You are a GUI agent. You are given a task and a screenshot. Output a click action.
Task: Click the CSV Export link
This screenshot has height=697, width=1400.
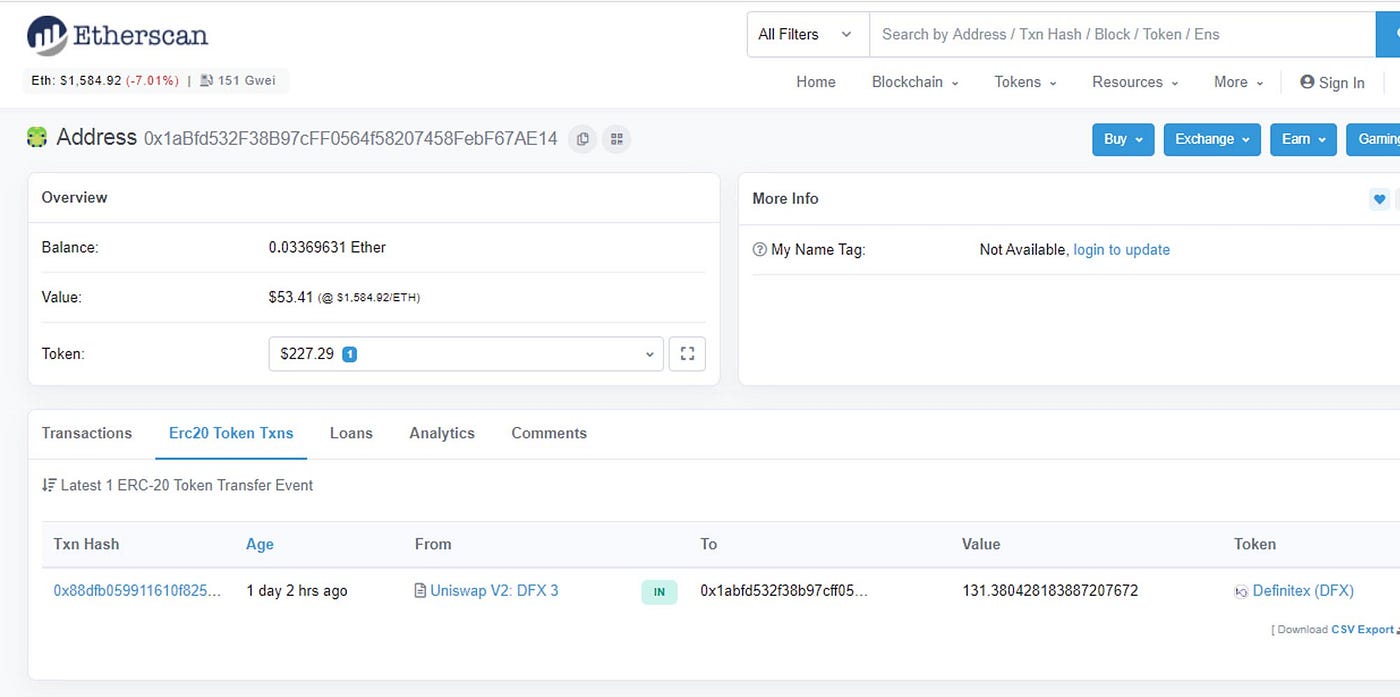(1362, 629)
